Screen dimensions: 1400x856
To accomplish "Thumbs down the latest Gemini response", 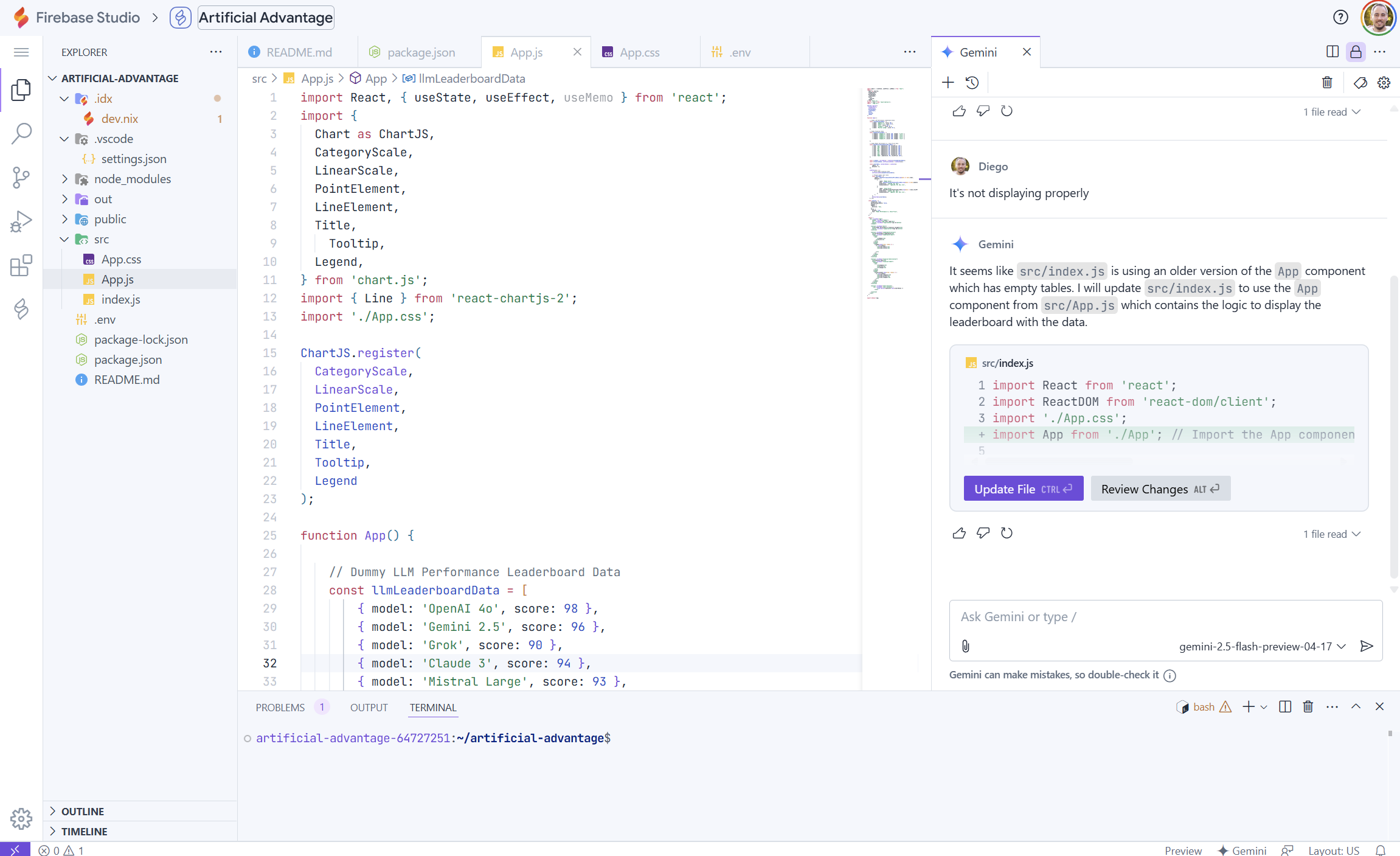I will tap(983, 533).
